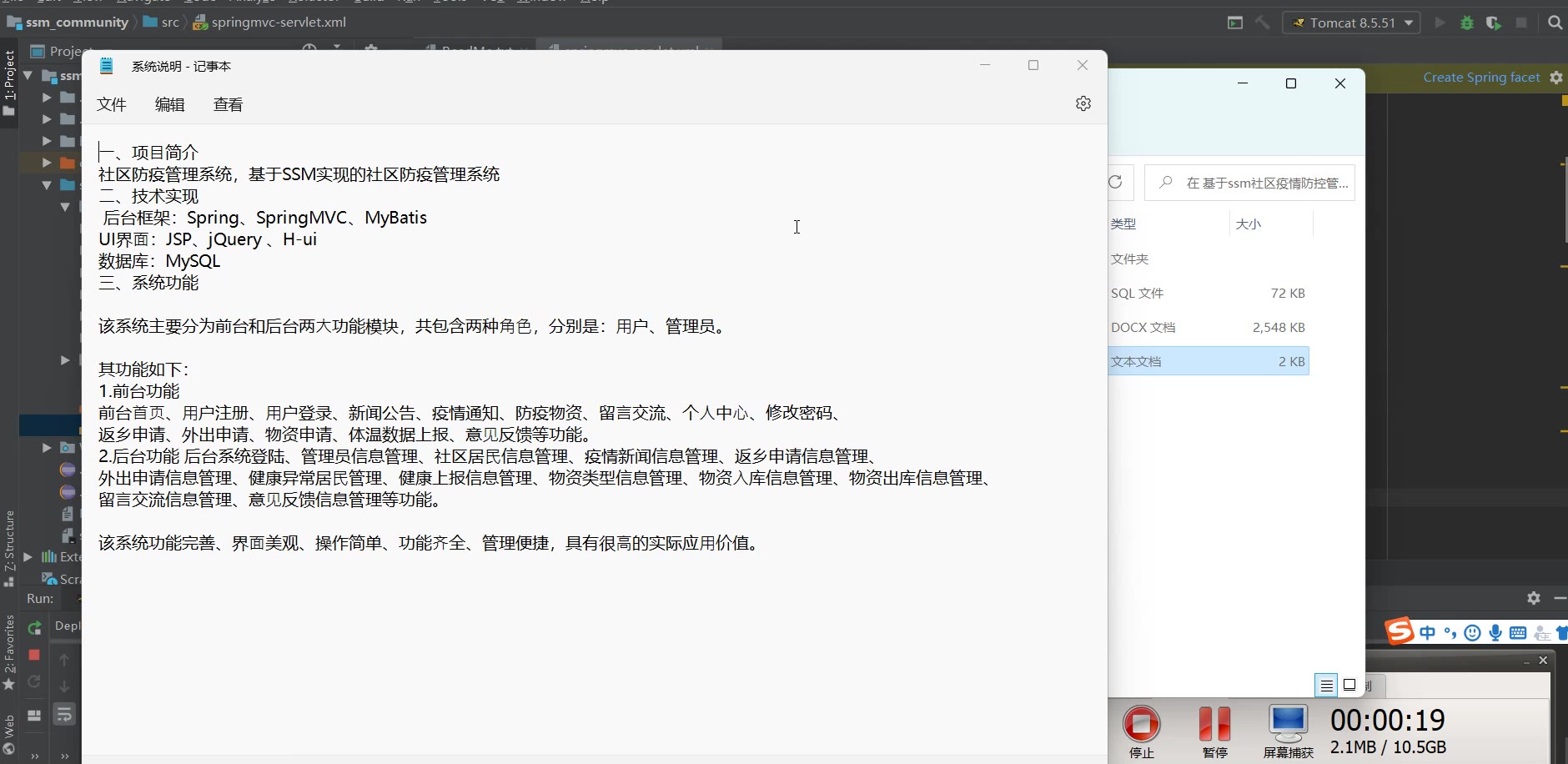Open the 文件 menu in Notepad
Screen dimensions: 1568x764
click(x=112, y=104)
